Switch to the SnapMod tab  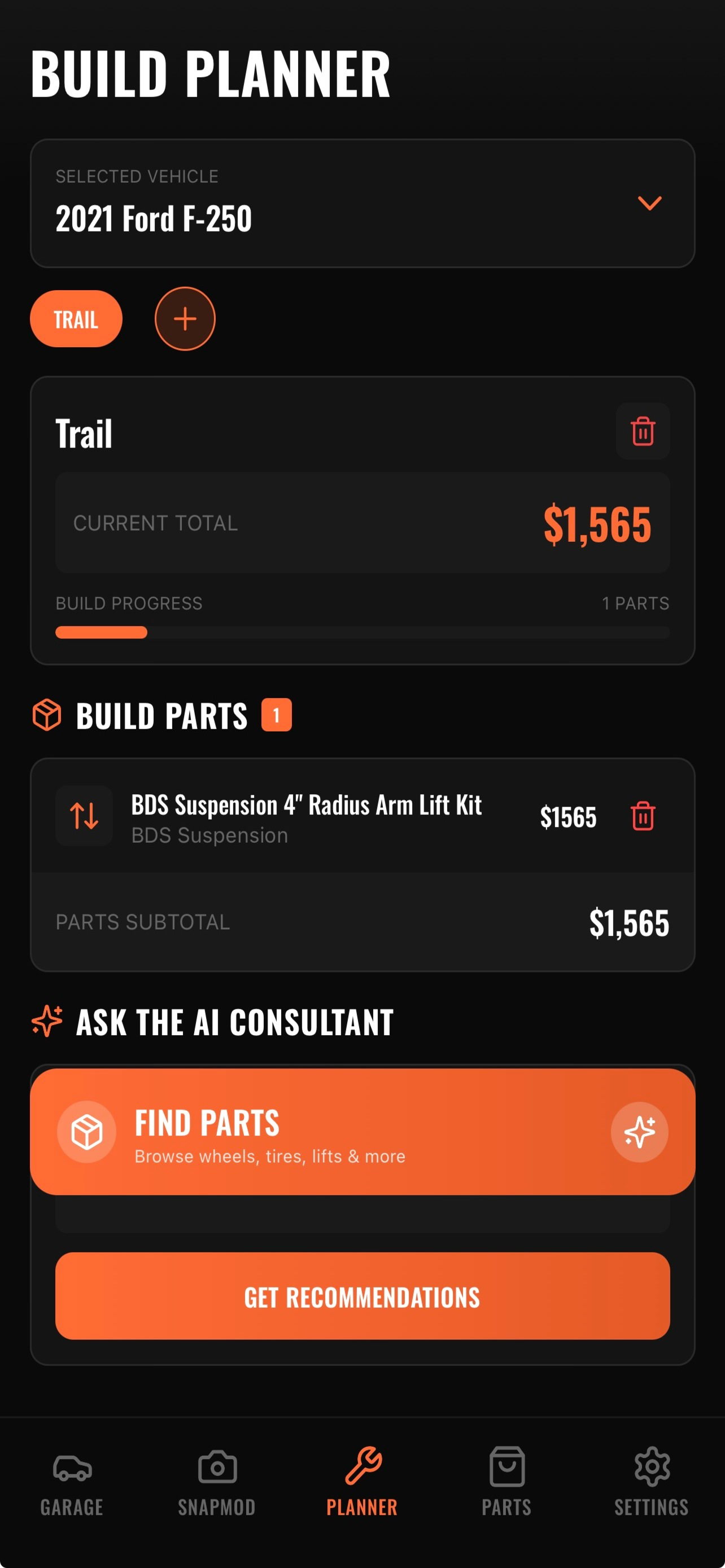point(217,1482)
